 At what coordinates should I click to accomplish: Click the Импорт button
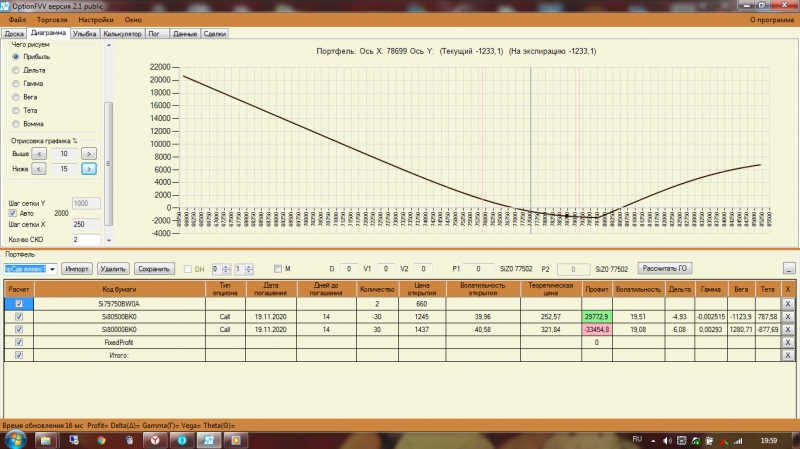click(77, 269)
